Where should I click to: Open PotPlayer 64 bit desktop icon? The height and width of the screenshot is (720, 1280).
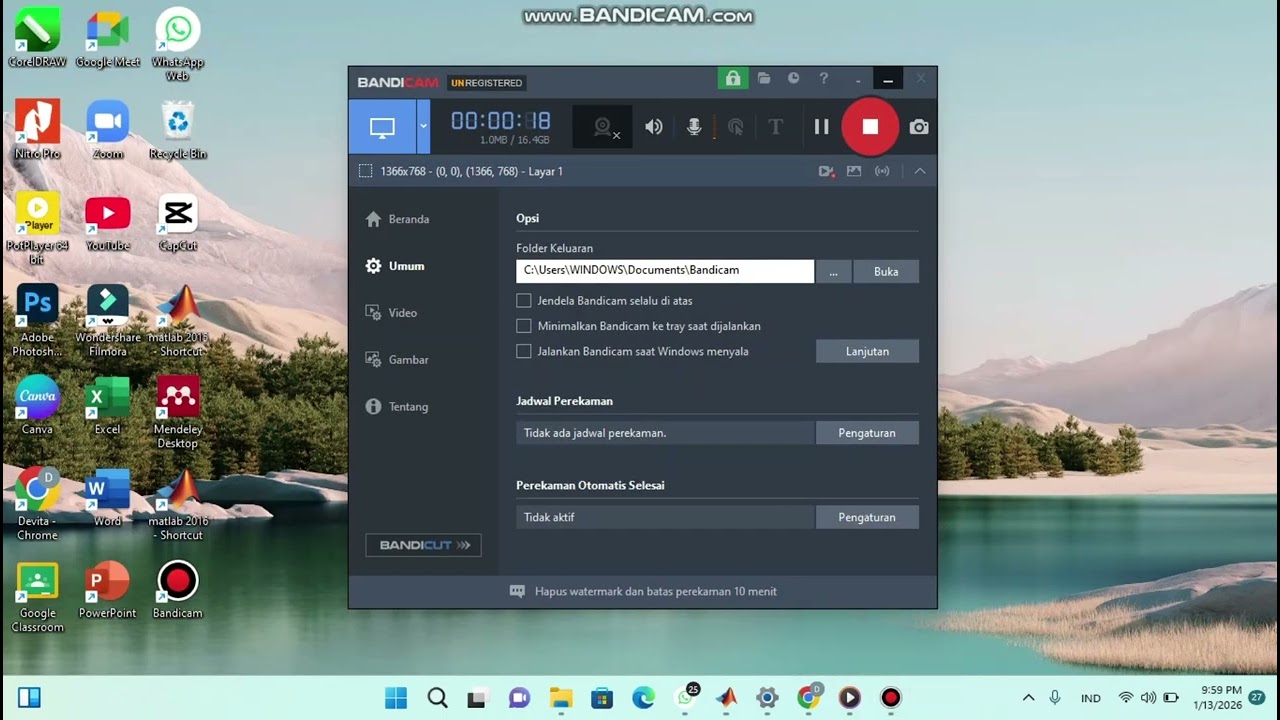(37, 229)
